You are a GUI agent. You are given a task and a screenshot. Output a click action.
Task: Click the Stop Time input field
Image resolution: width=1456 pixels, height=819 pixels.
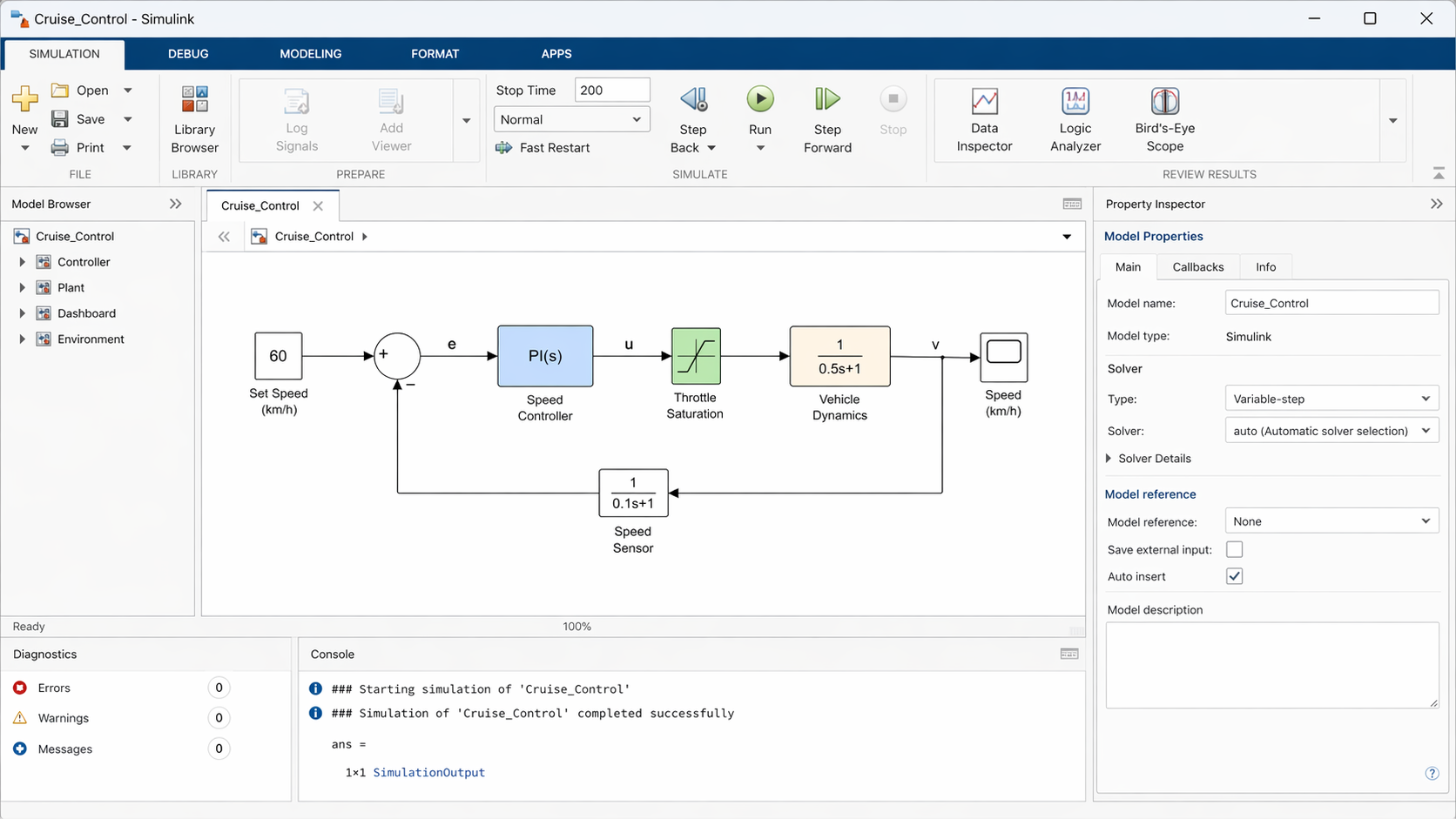click(612, 90)
